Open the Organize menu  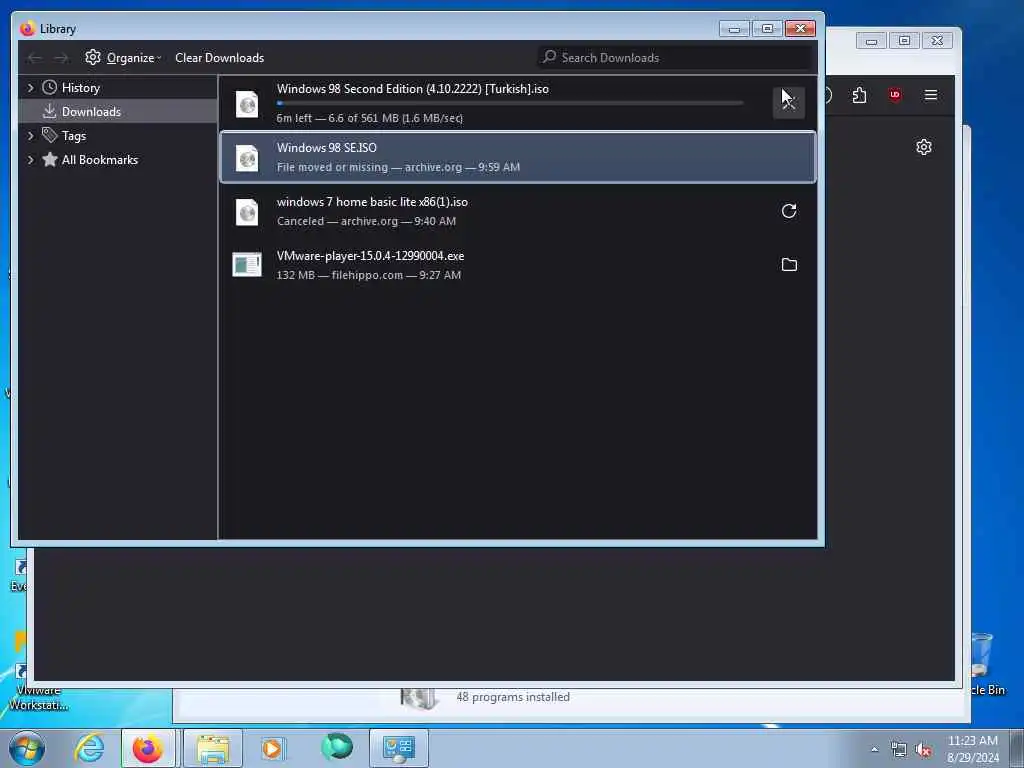point(123,57)
